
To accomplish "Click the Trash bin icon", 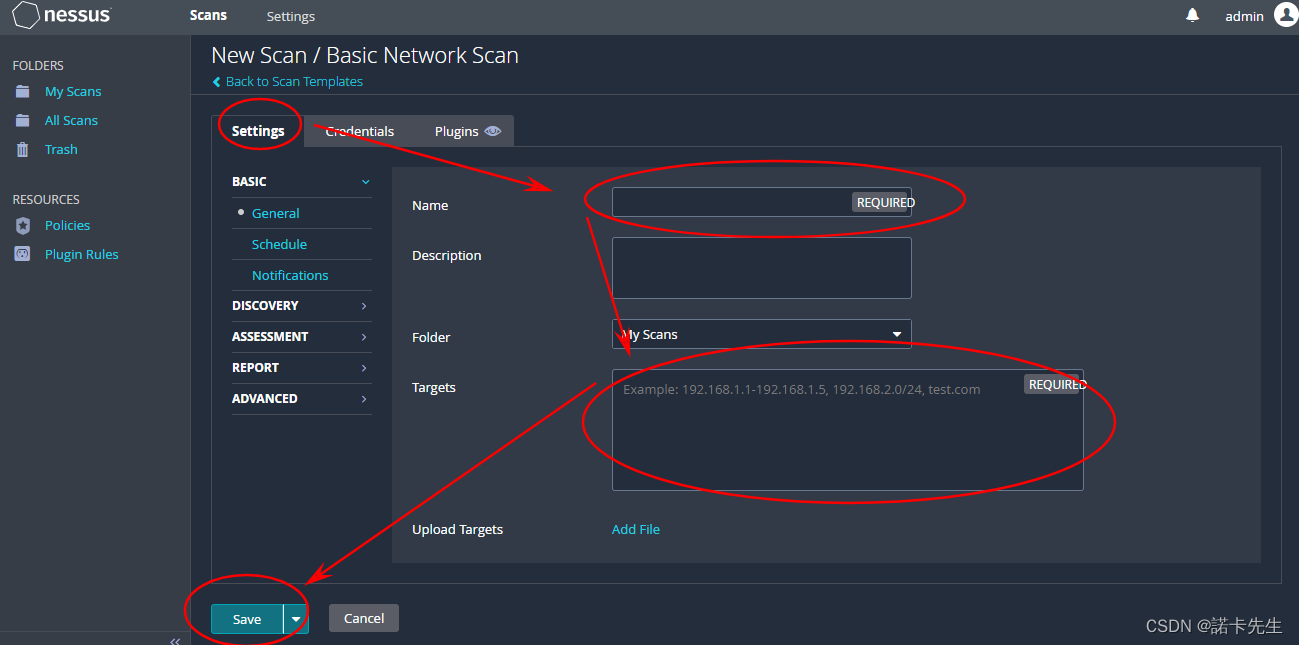I will point(22,149).
